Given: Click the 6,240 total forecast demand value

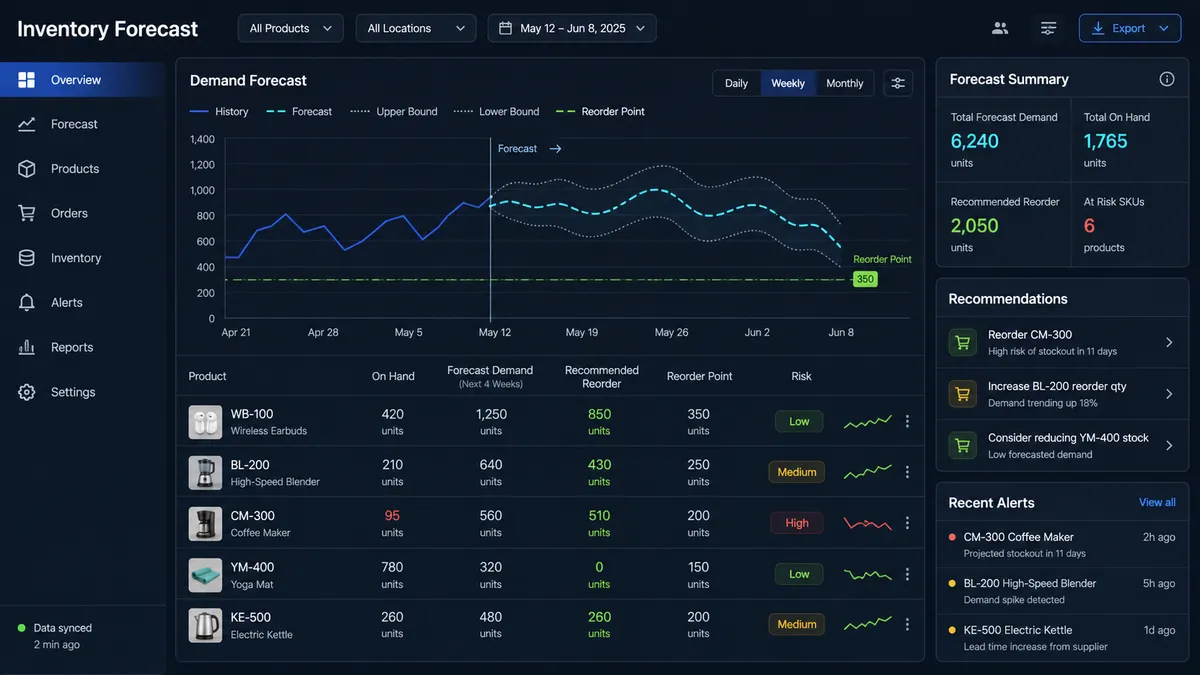Looking at the screenshot, I should click(975, 141).
